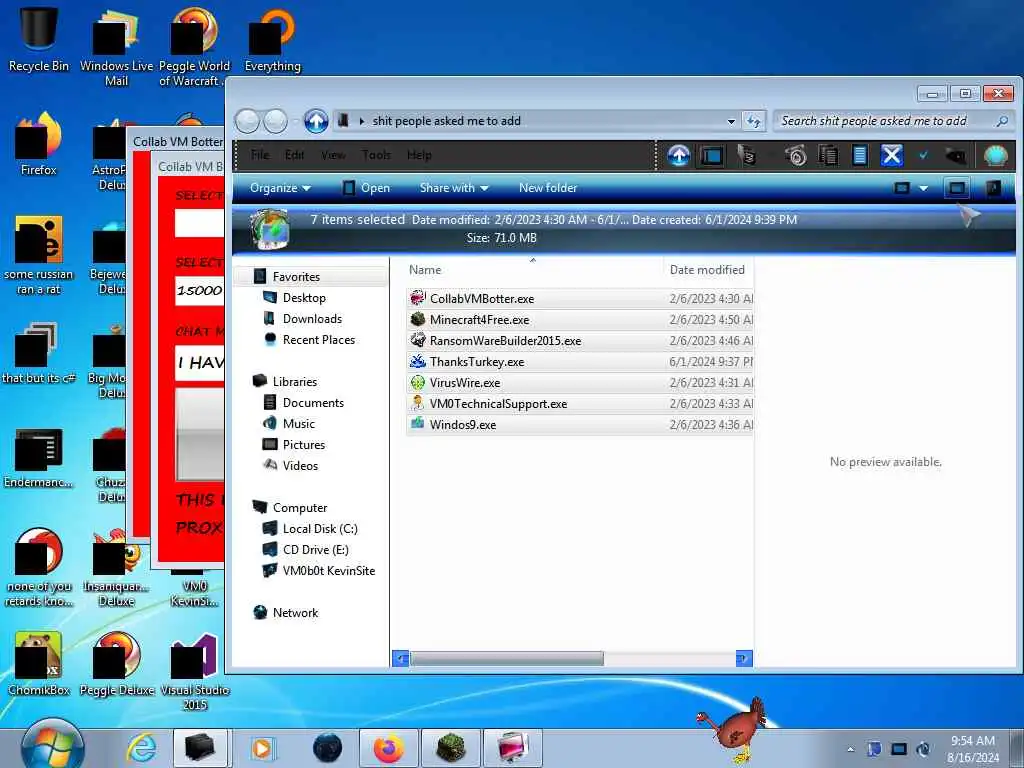The width and height of the screenshot is (1024, 768).
Task: Click the blue Up arrow beside address bar
Action: [x=316, y=121]
